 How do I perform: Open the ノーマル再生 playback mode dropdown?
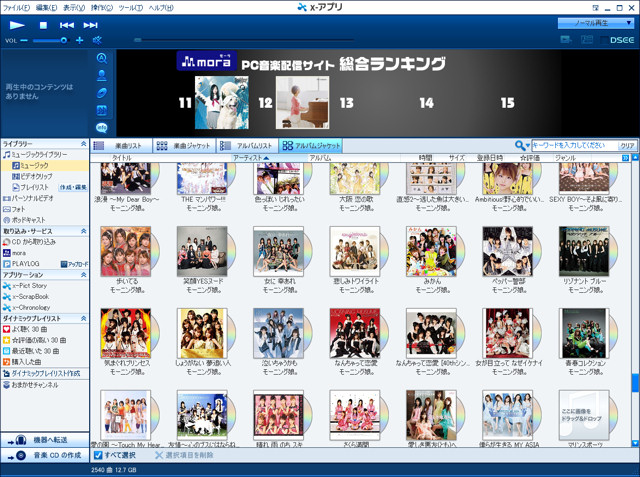596,23
